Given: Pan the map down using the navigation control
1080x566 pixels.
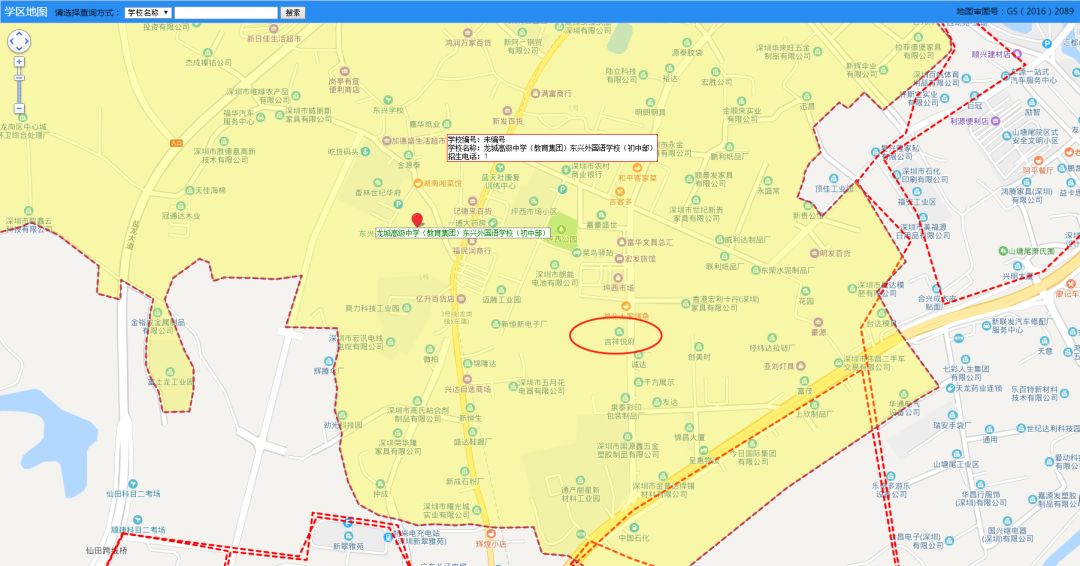Looking at the screenshot, I should (x=19, y=50).
